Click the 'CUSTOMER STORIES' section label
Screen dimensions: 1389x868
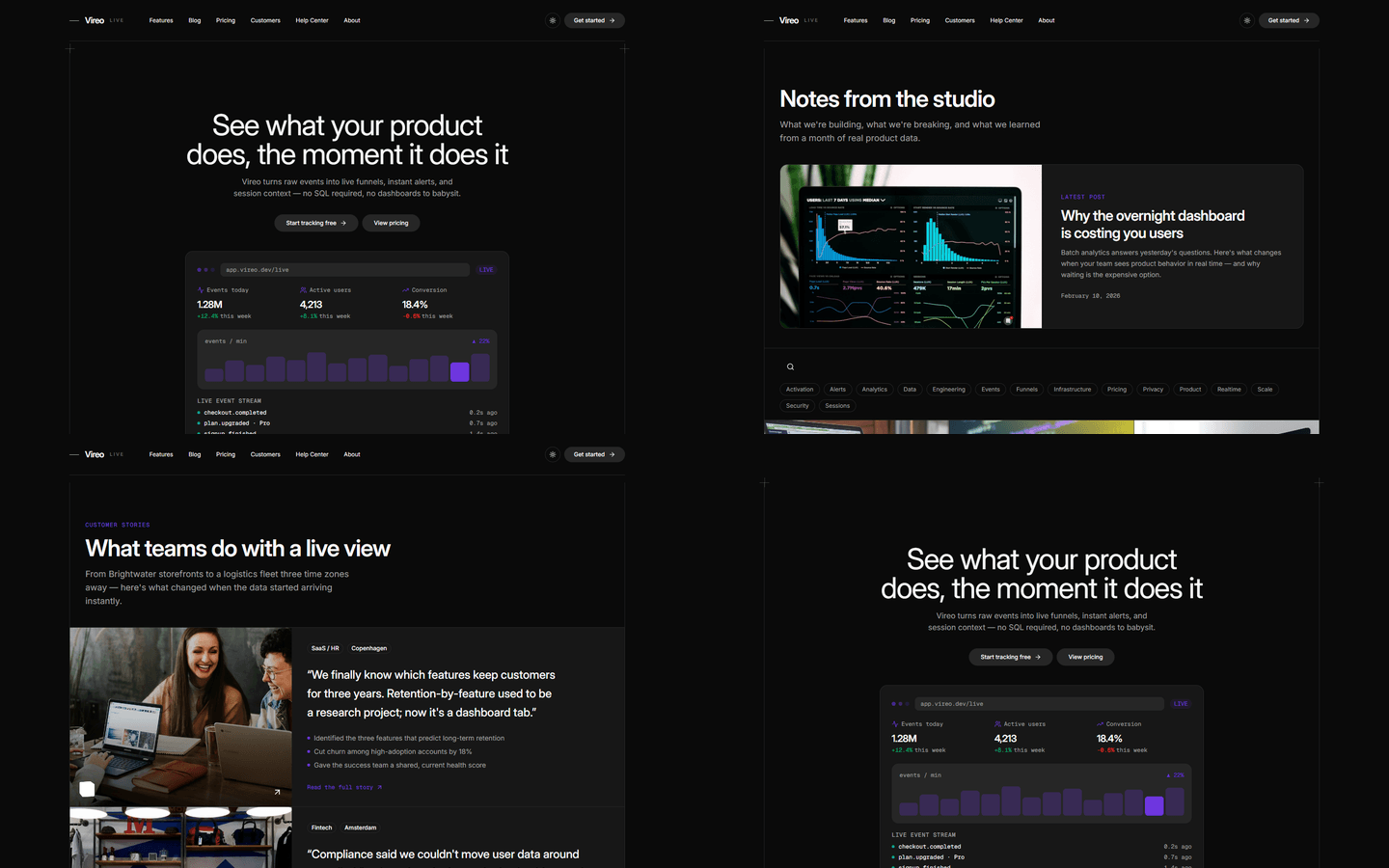click(x=118, y=525)
